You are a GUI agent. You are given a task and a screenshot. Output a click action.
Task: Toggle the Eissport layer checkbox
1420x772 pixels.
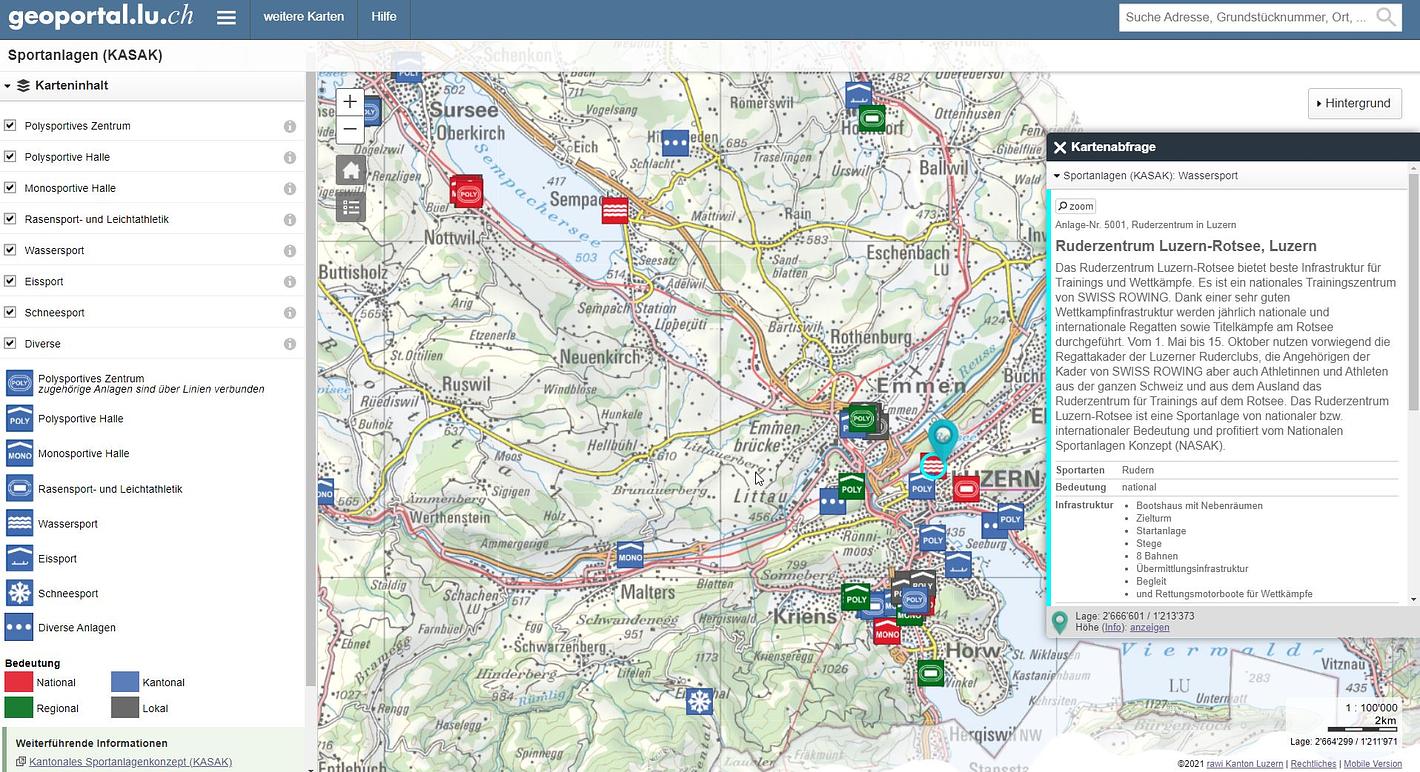point(10,281)
